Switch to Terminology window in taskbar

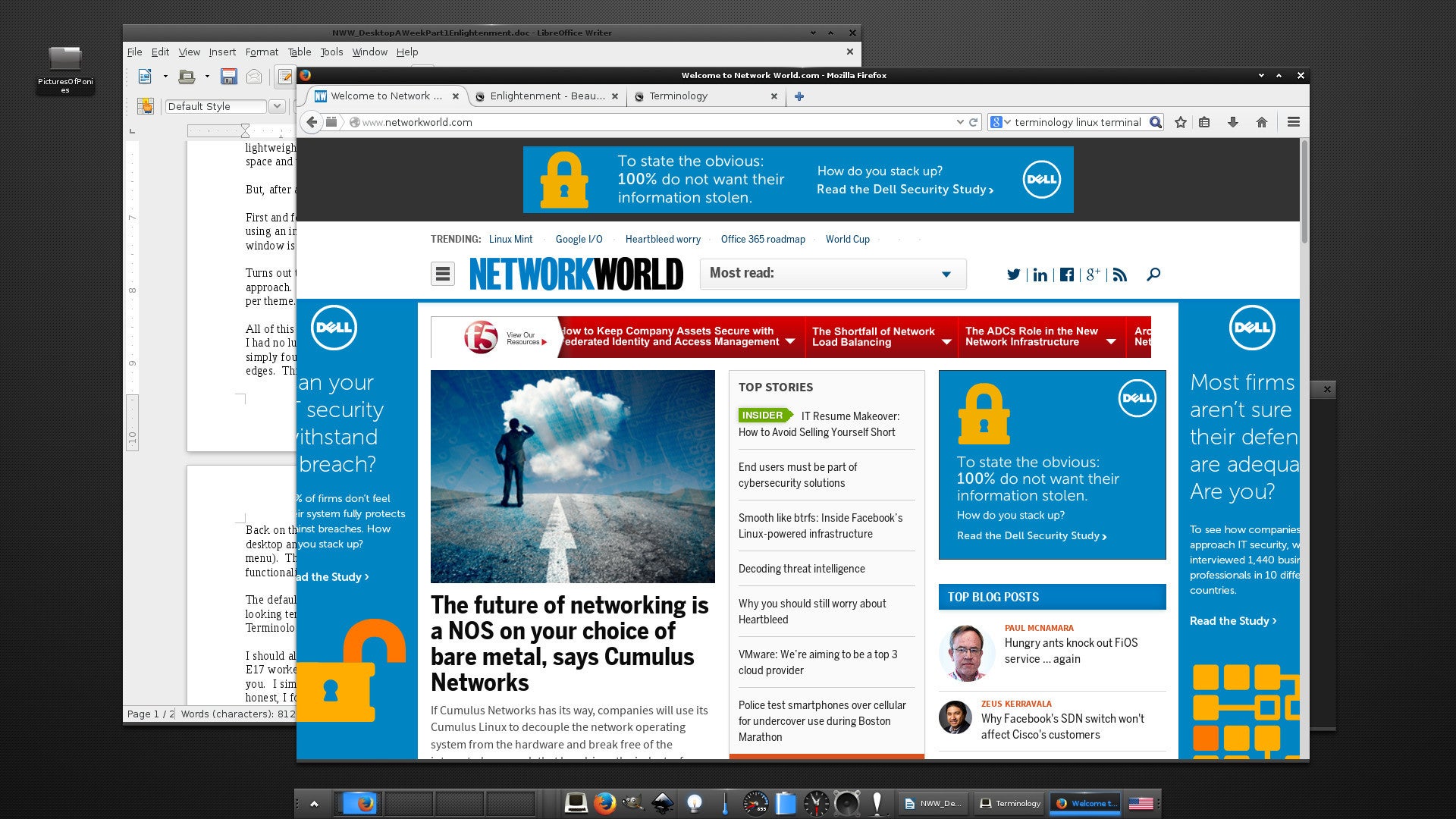[x=1009, y=803]
